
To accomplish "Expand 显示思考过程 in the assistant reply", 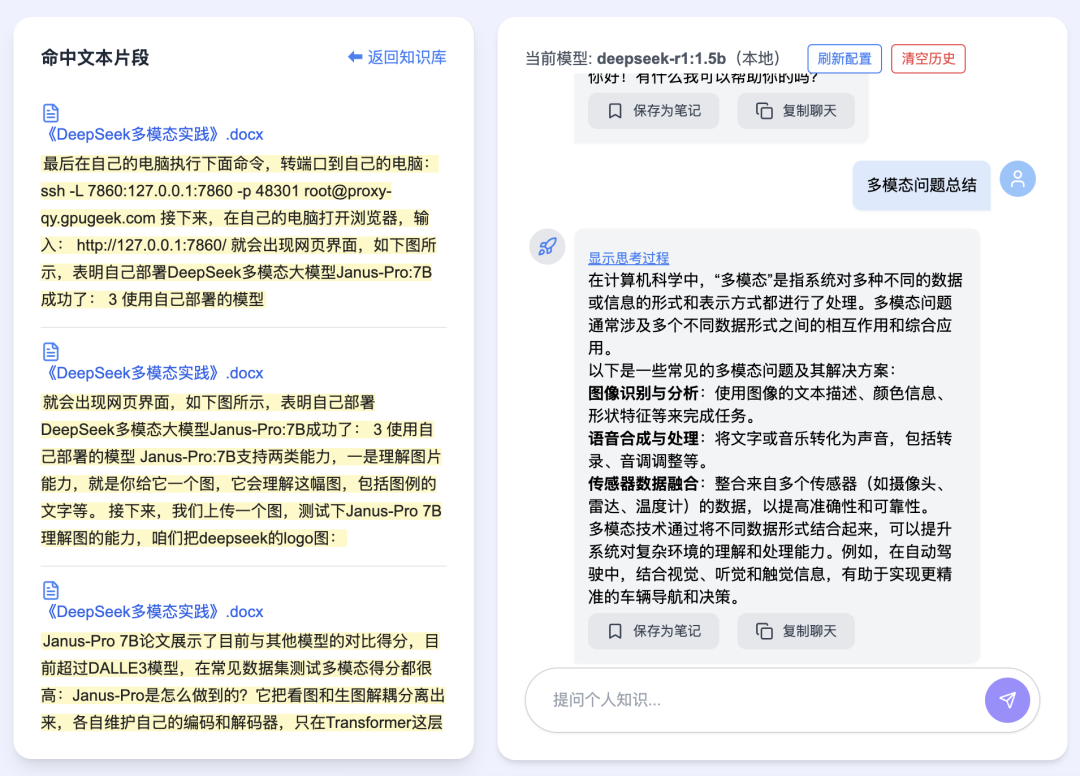I will pos(628,258).
